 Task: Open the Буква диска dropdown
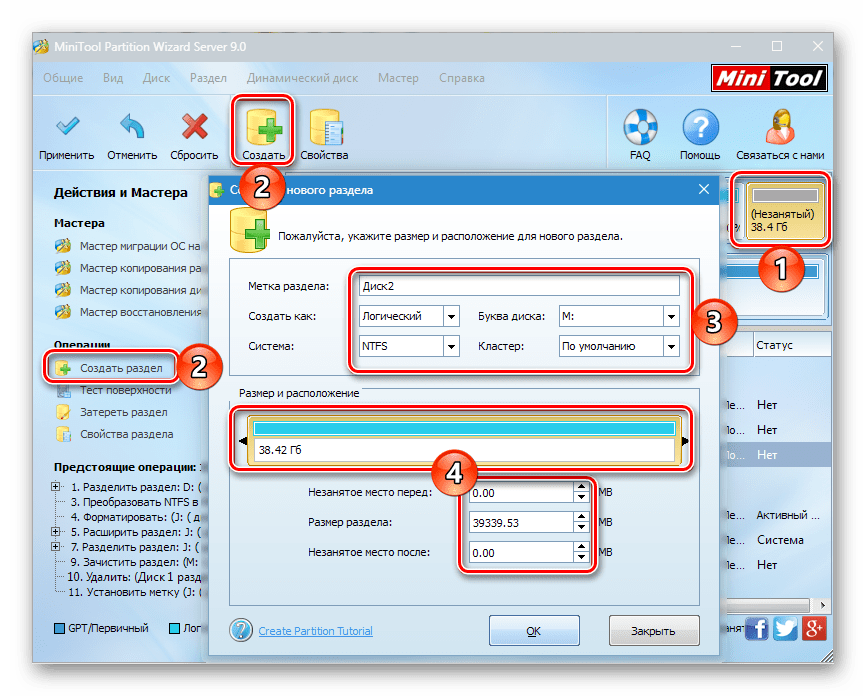671,317
